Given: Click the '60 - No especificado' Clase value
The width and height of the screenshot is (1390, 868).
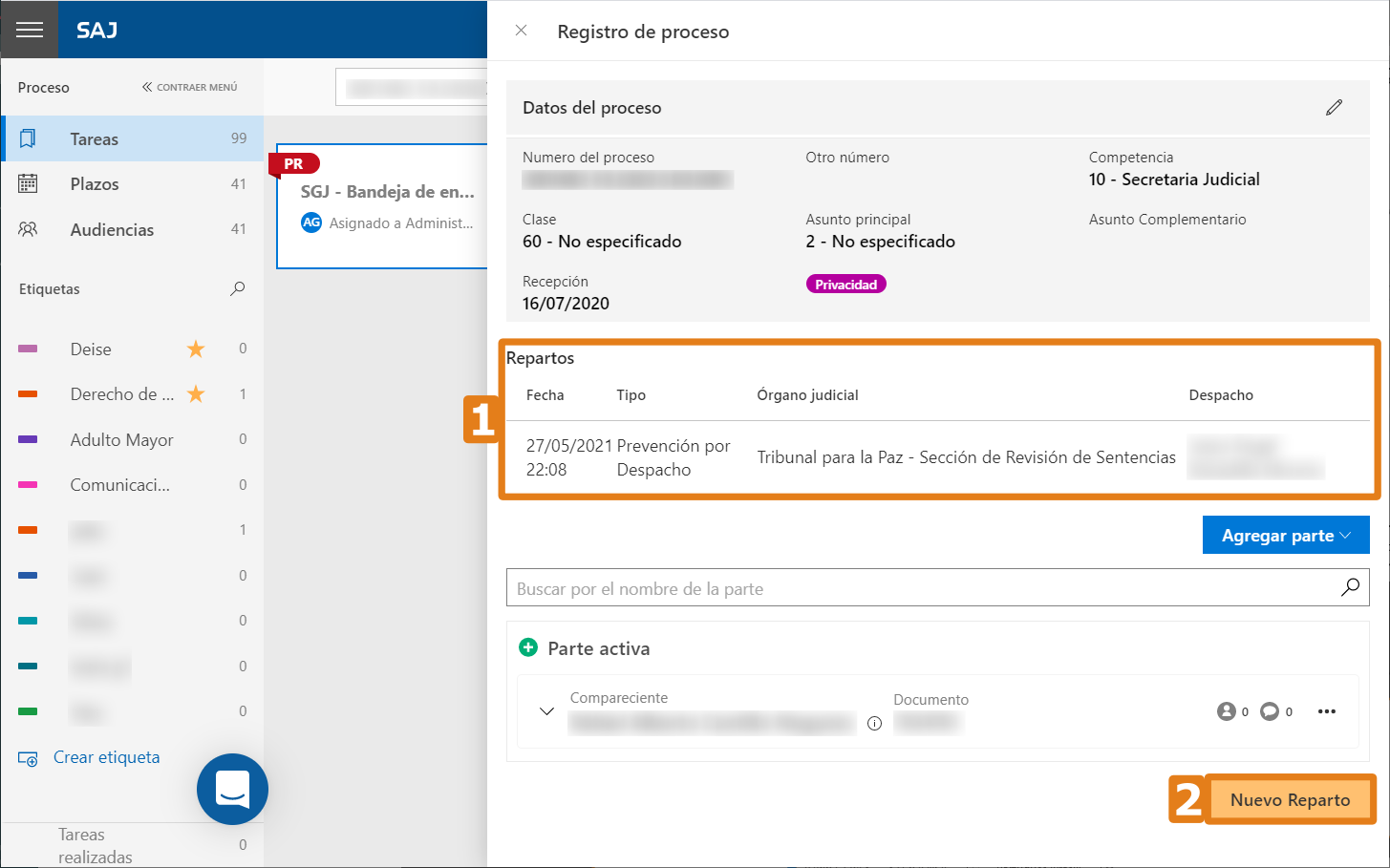Looking at the screenshot, I should (x=602, y=242).
